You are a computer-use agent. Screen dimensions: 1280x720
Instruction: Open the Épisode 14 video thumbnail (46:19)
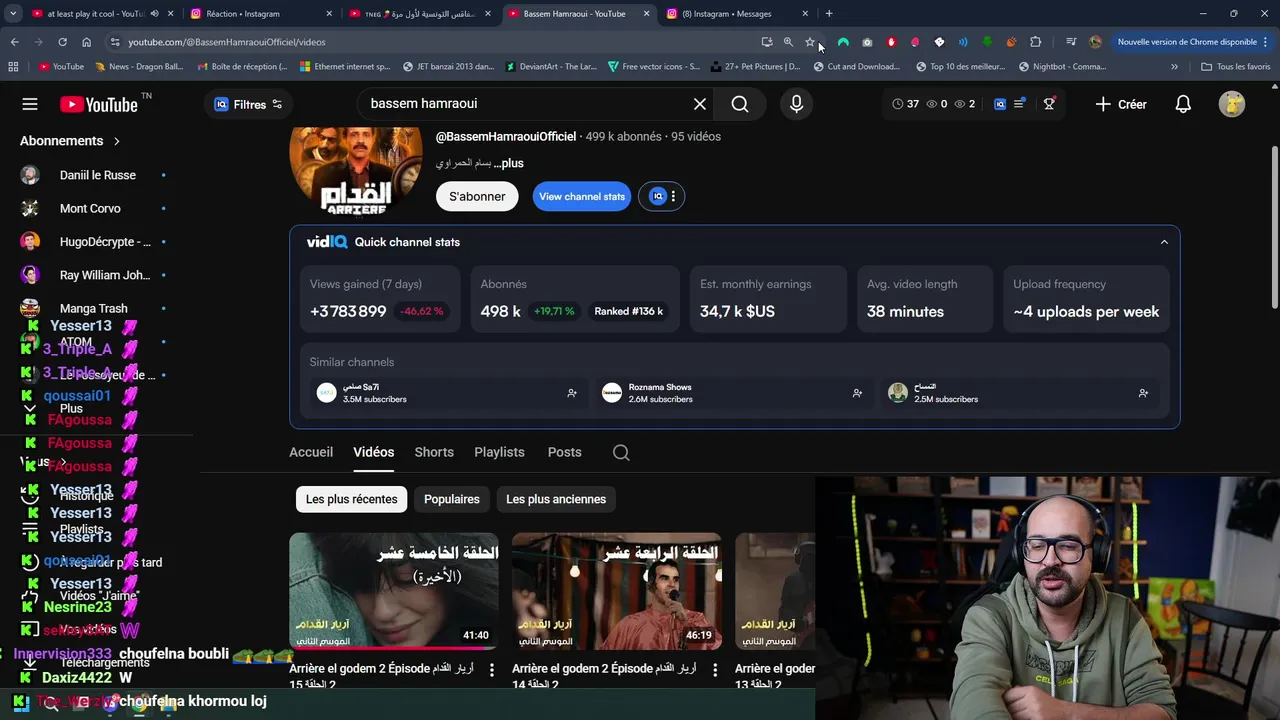pos(617,591)
